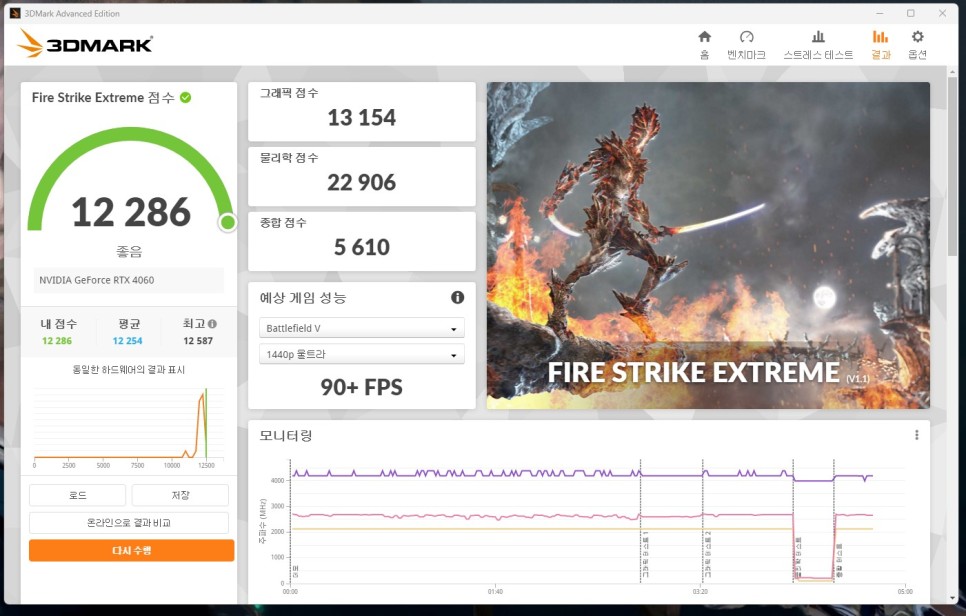966x616 pixels.
Task: Click the 저장 (Save) button
Action: coord(180,495)
